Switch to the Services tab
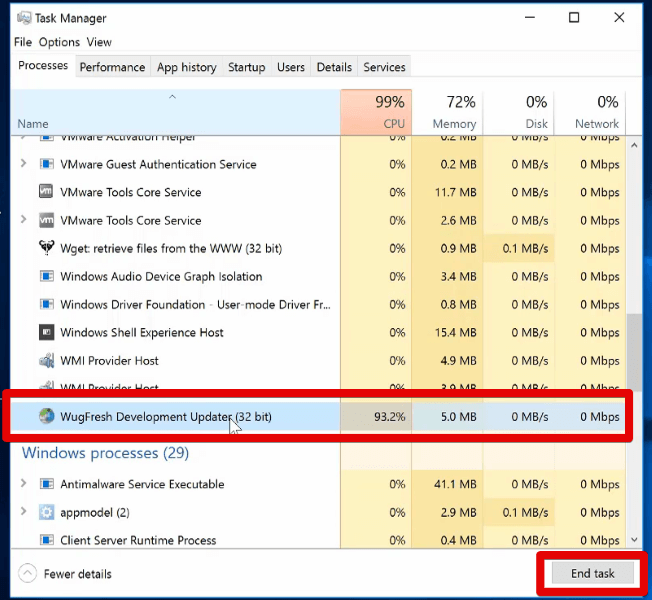 tap(384, 67)
